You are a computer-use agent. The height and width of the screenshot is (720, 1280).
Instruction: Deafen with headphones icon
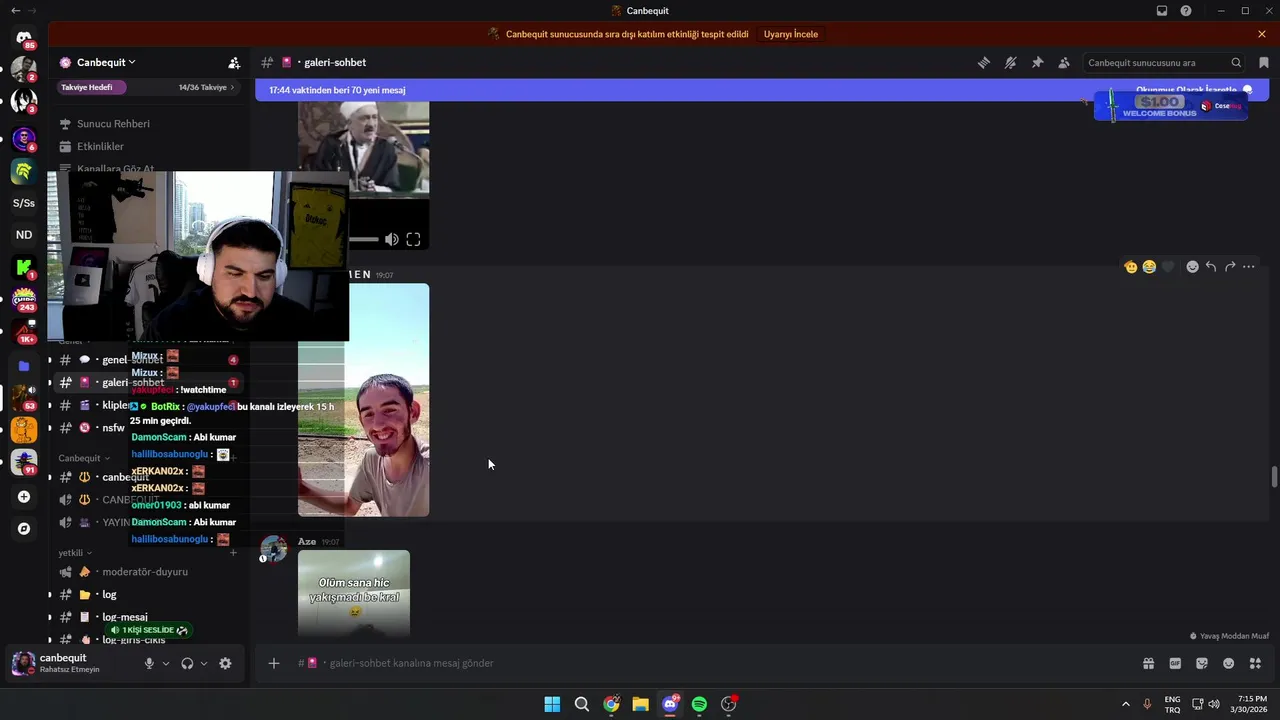pyautogui.click(x=187, y=663)
